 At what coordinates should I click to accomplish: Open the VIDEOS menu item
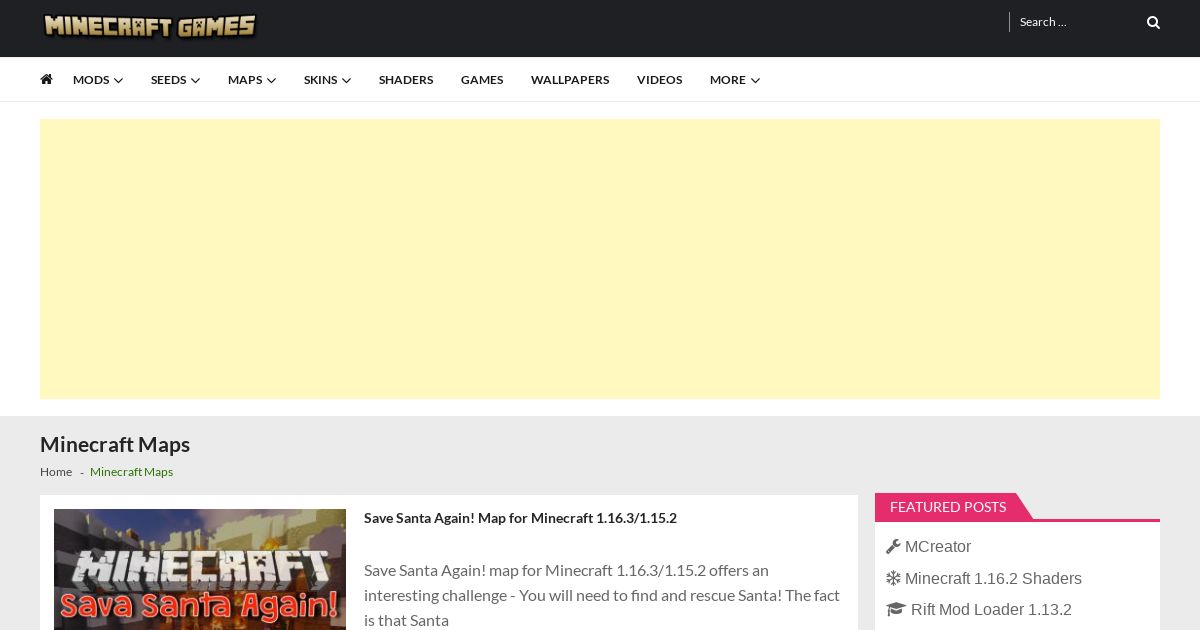pyautogui.click(x=660, y=80)
